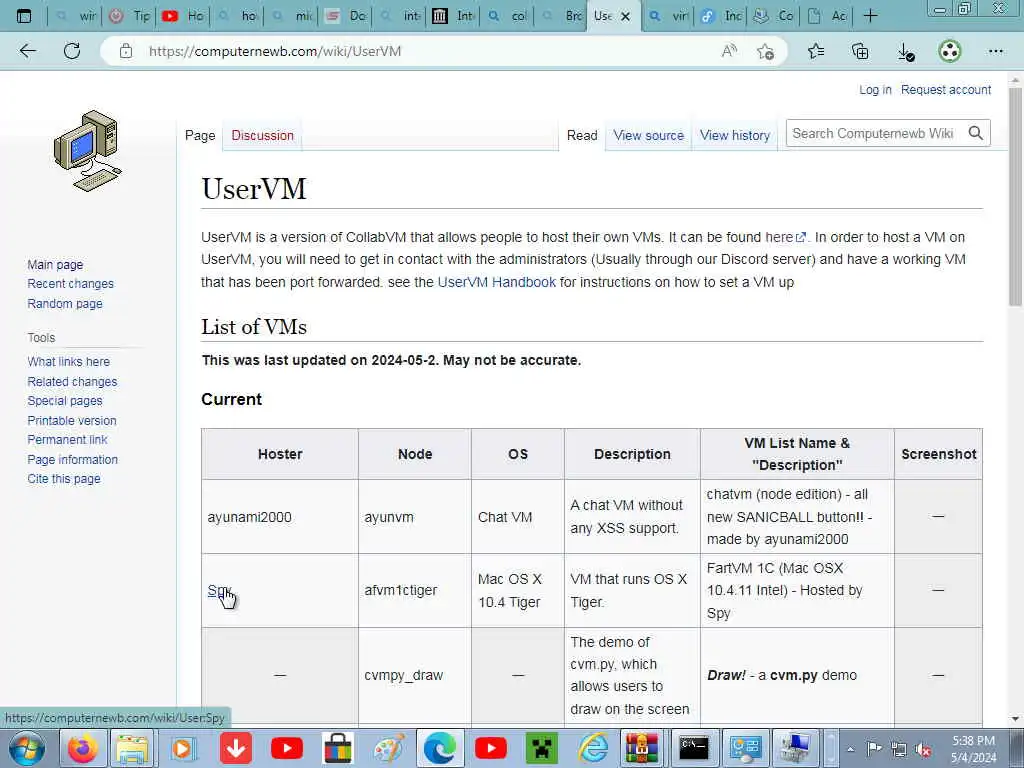This screenshot has height=768, width=1024.
Task: Click the browser profile avatar icon
Action: coord(950,51)
